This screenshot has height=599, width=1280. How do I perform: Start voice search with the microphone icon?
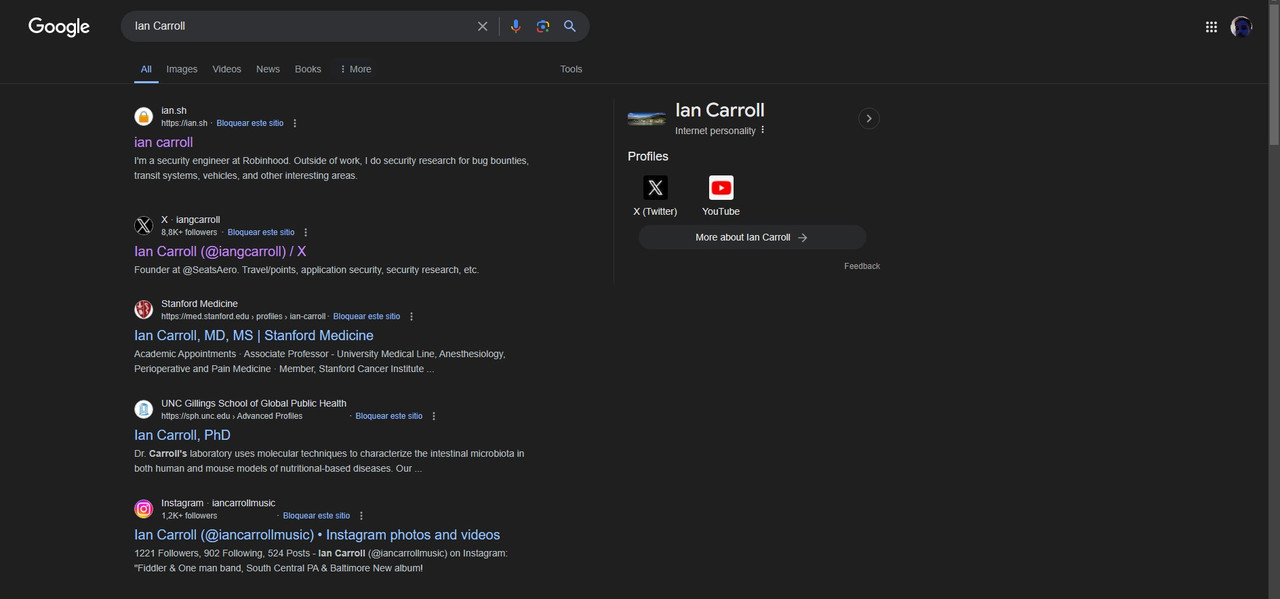515,26
